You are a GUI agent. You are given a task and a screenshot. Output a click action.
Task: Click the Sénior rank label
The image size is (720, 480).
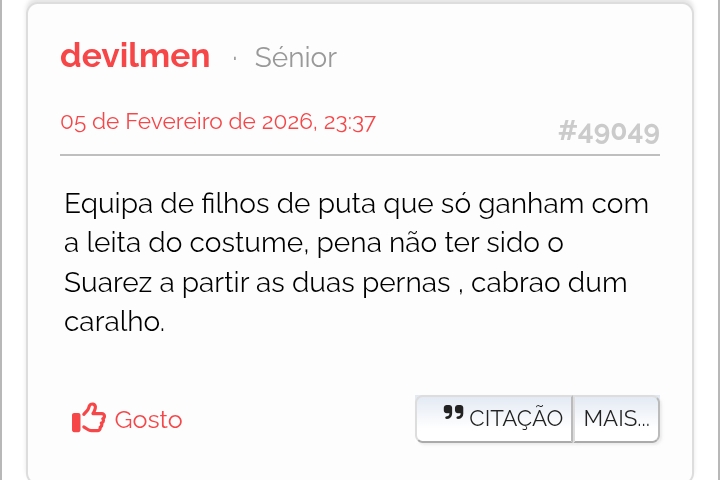[x=295, y=58]
